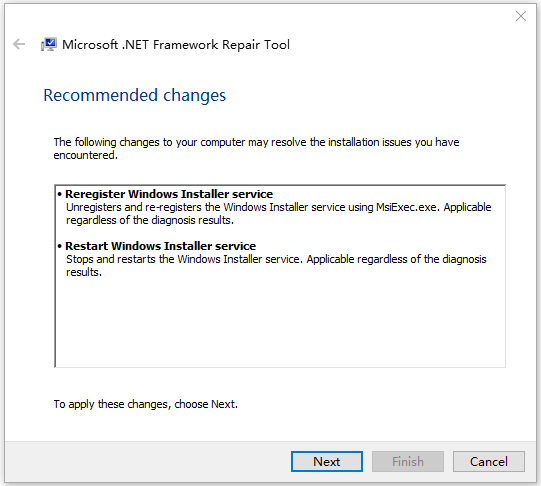
Task: Click the empty area of the changes list box
Action: [x=280, y=323]
